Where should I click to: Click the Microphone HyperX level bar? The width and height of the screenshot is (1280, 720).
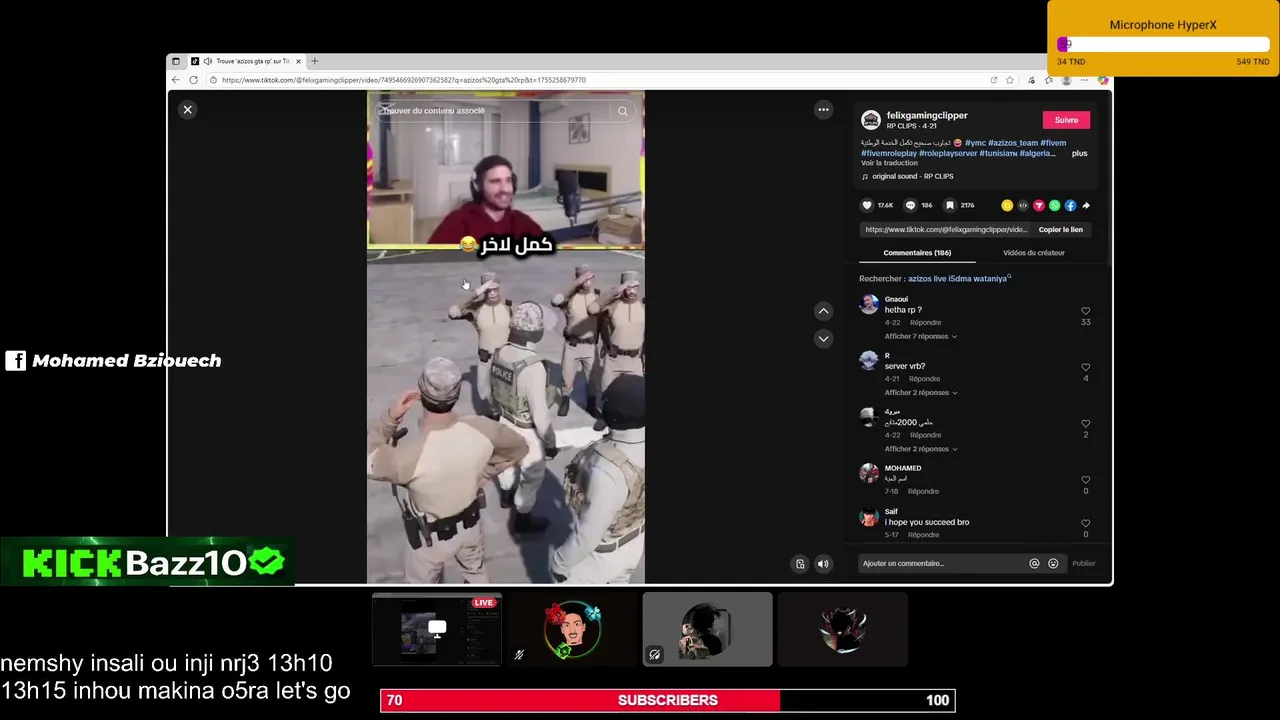tap(1163, 45)
